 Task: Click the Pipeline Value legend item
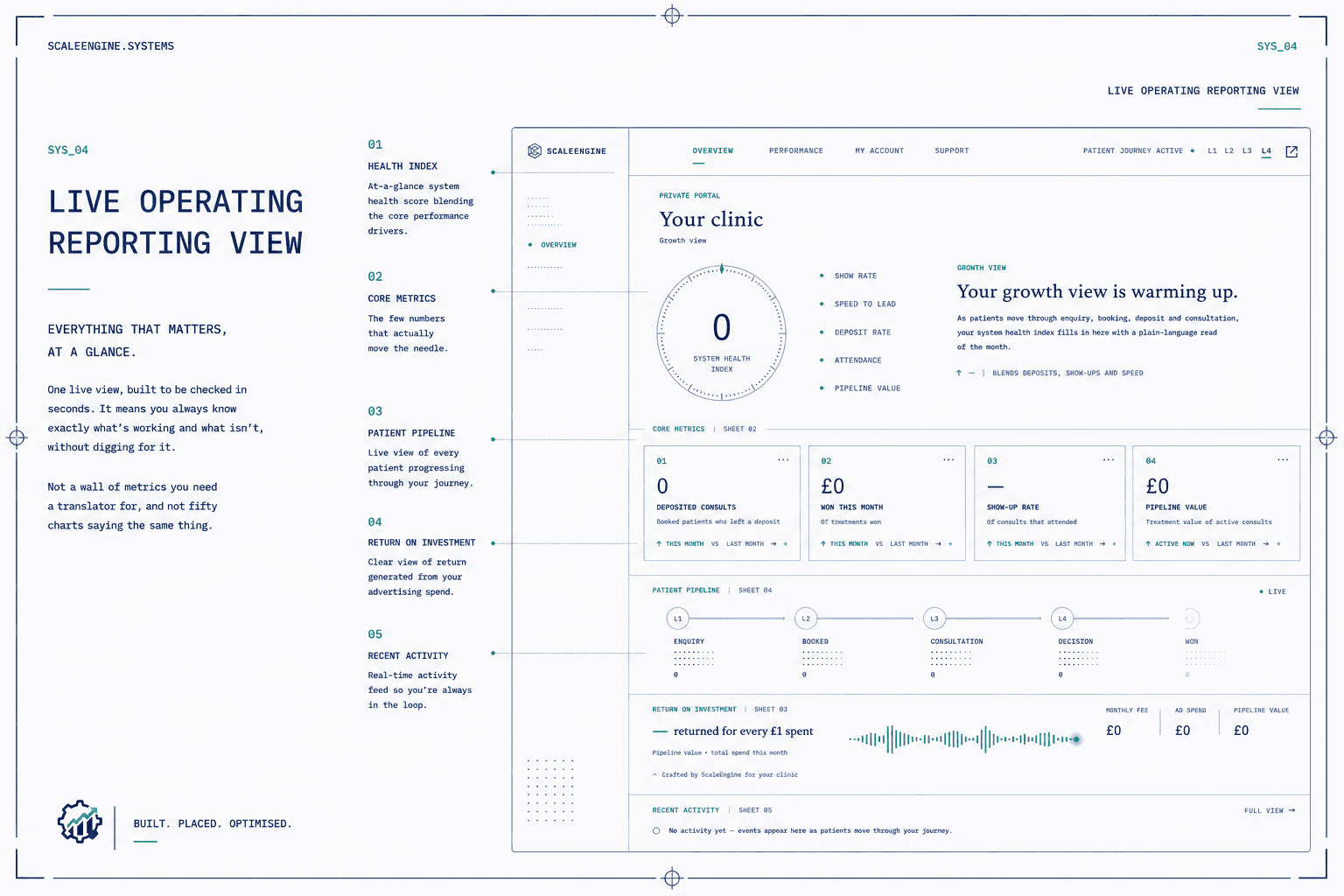tap(860, 388)
